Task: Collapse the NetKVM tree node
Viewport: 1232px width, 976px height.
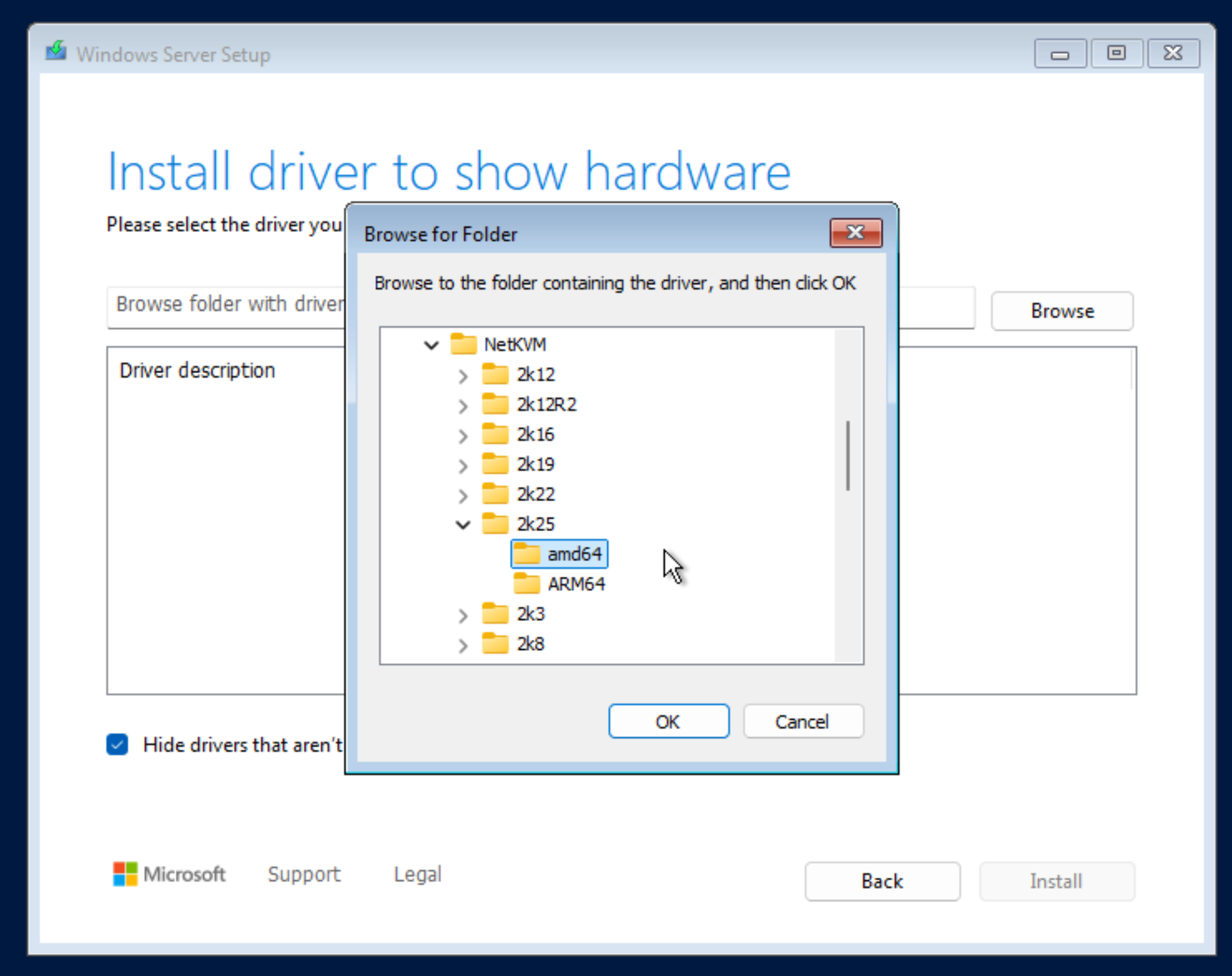Action: coord(431,345)
